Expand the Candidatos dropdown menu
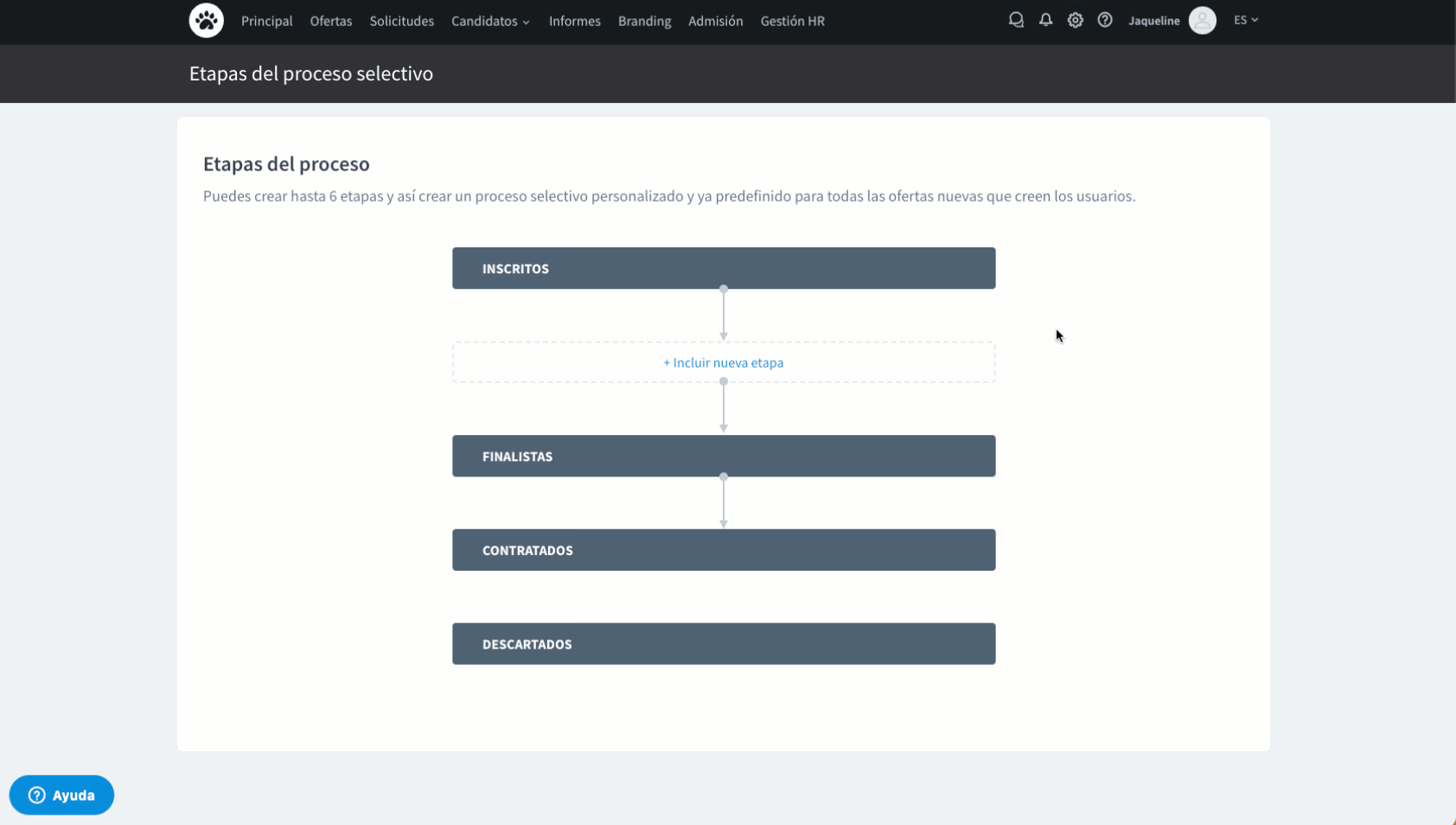 pos(490,21)
